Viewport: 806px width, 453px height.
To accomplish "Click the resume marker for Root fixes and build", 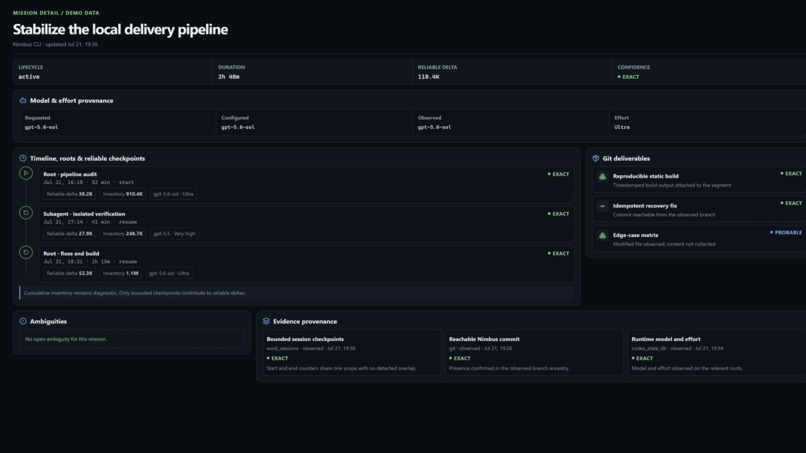I will tap(26, 252).
